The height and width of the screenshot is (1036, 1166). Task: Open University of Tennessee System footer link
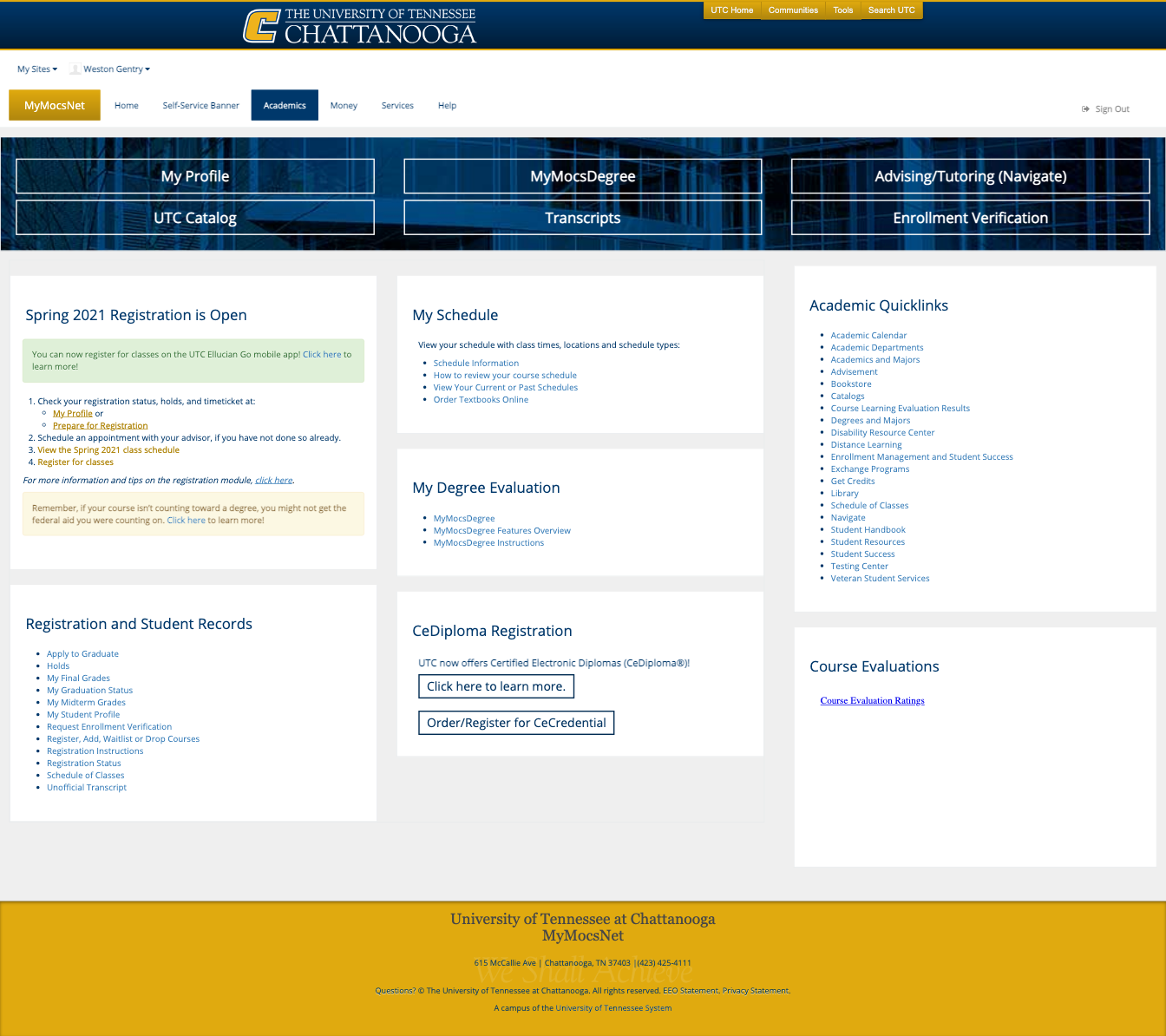[x=613, y=1008]
